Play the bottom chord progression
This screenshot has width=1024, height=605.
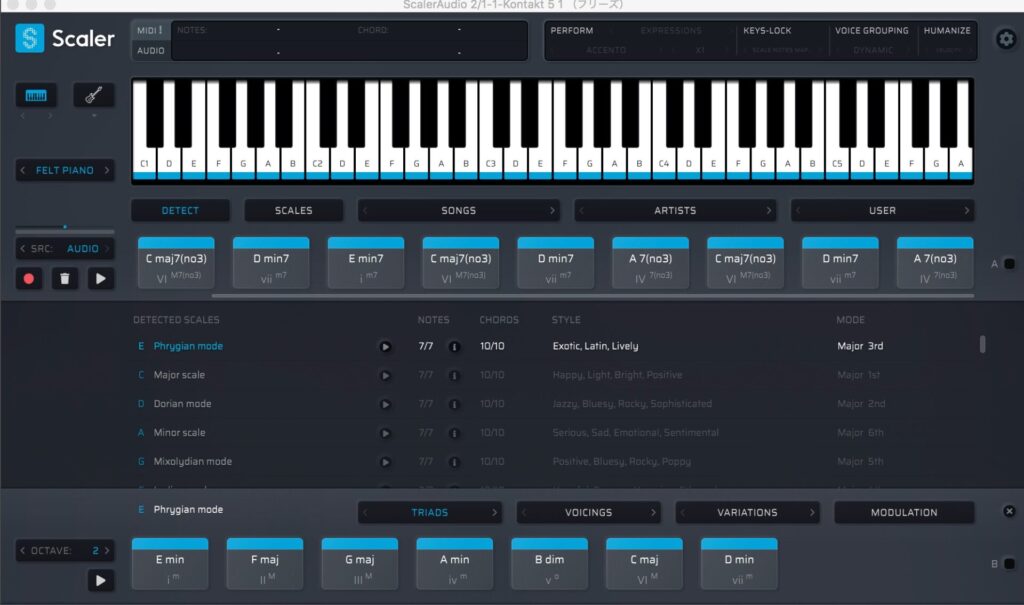[x=100, y=580]
